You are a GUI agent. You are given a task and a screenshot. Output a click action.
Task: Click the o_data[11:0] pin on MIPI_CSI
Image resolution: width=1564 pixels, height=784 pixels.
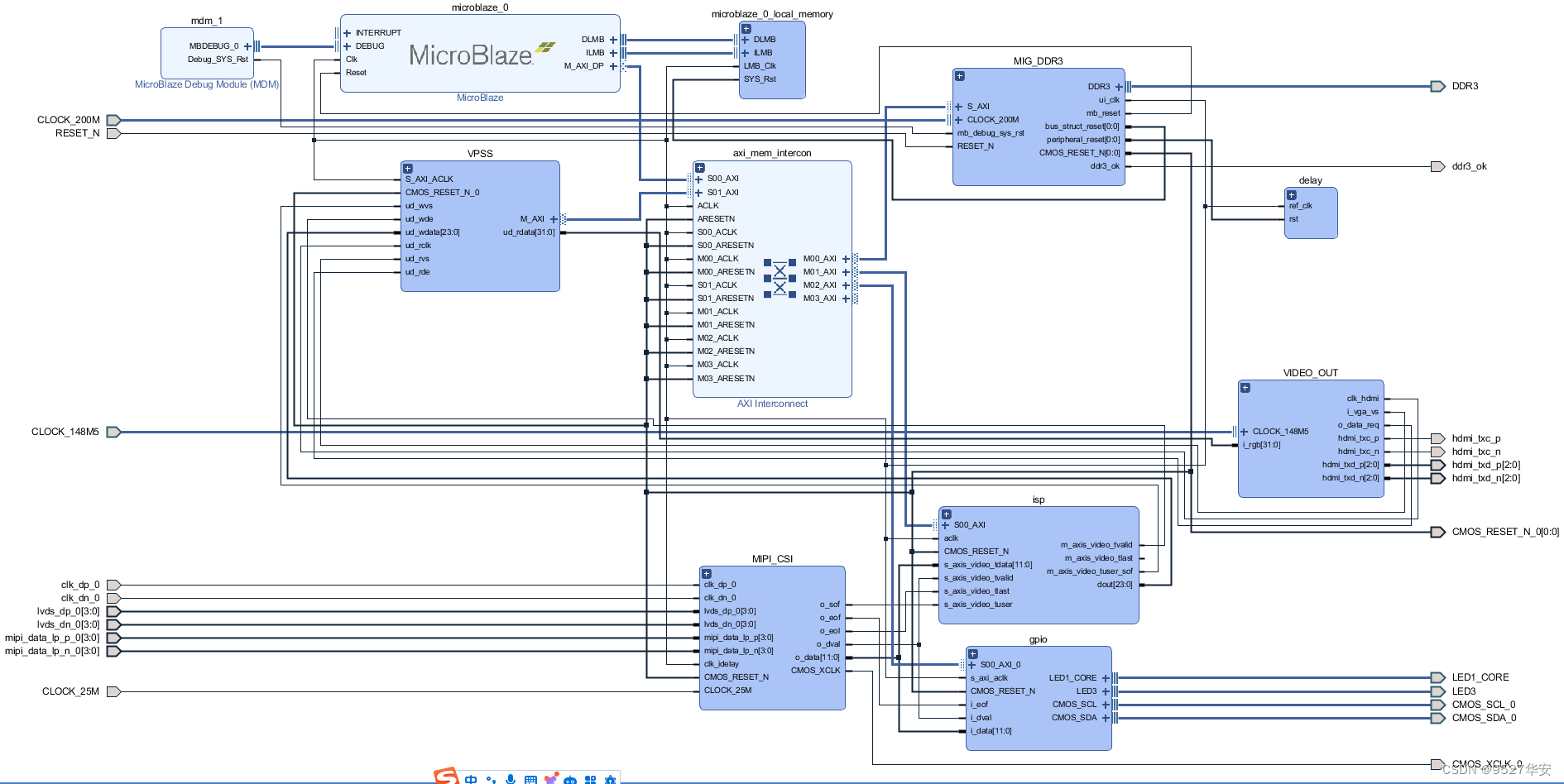(818, 657)
